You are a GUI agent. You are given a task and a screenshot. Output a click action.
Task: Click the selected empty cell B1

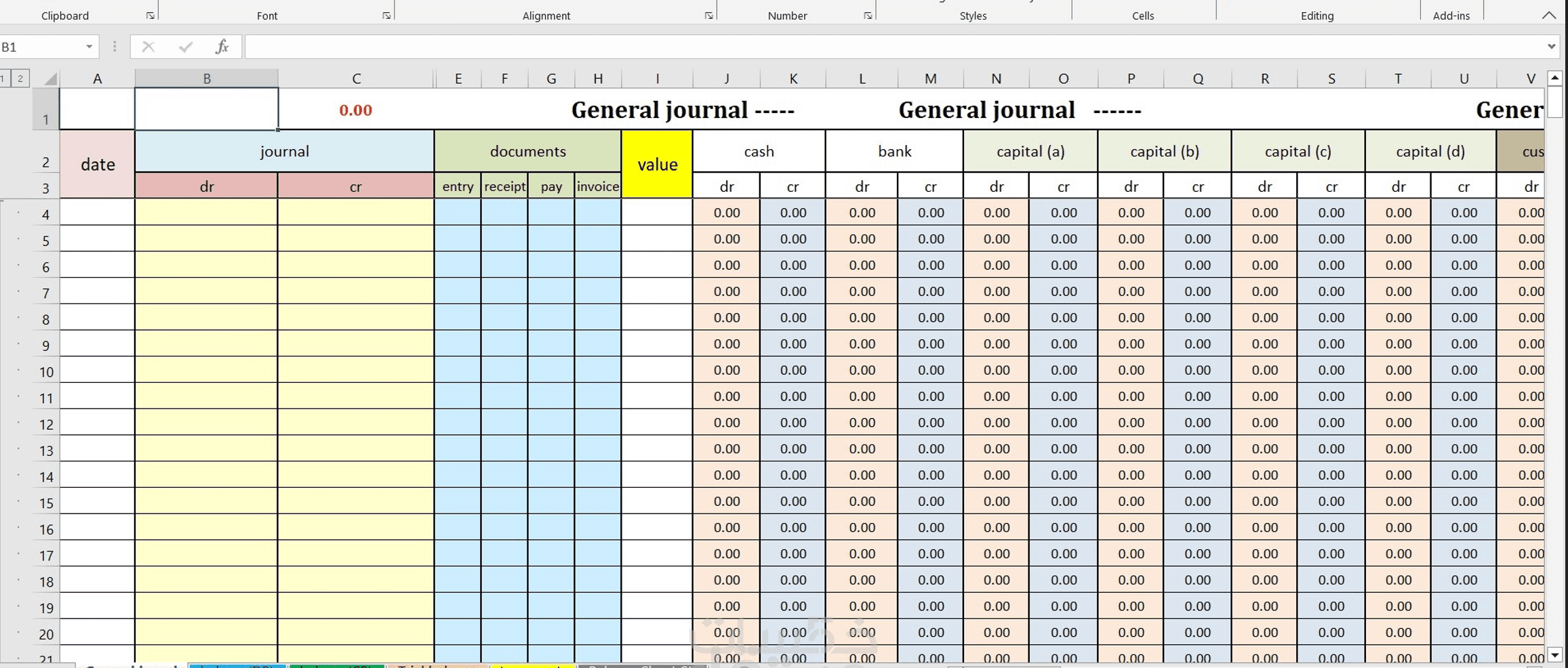click(x=207, y=109)
